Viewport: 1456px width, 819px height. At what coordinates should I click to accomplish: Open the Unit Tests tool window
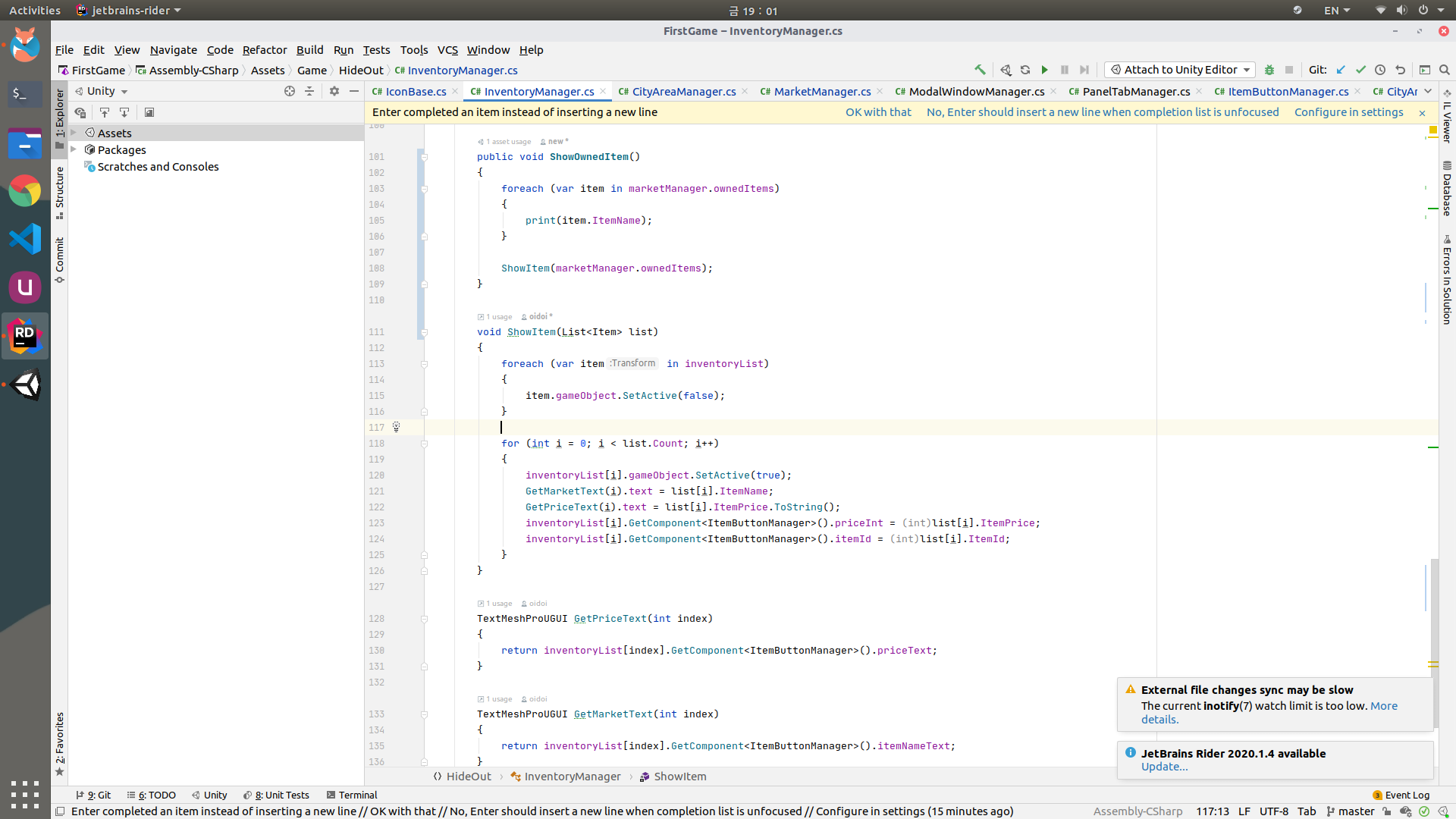point(276,795)
